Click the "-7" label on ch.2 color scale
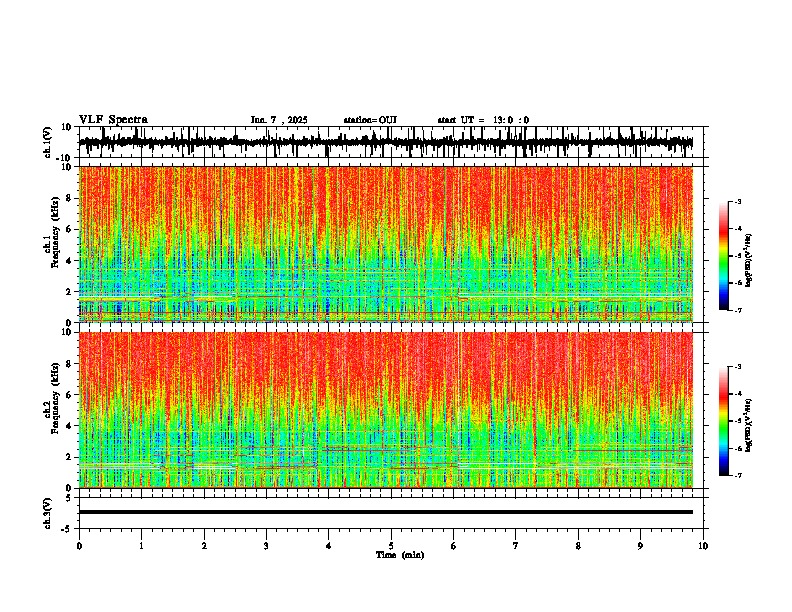 [x=737, y=475]
